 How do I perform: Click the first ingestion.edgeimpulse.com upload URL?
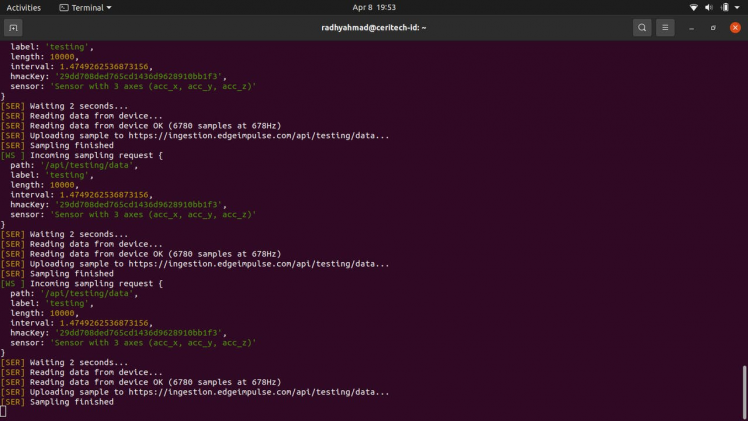(x=259, y=135)
